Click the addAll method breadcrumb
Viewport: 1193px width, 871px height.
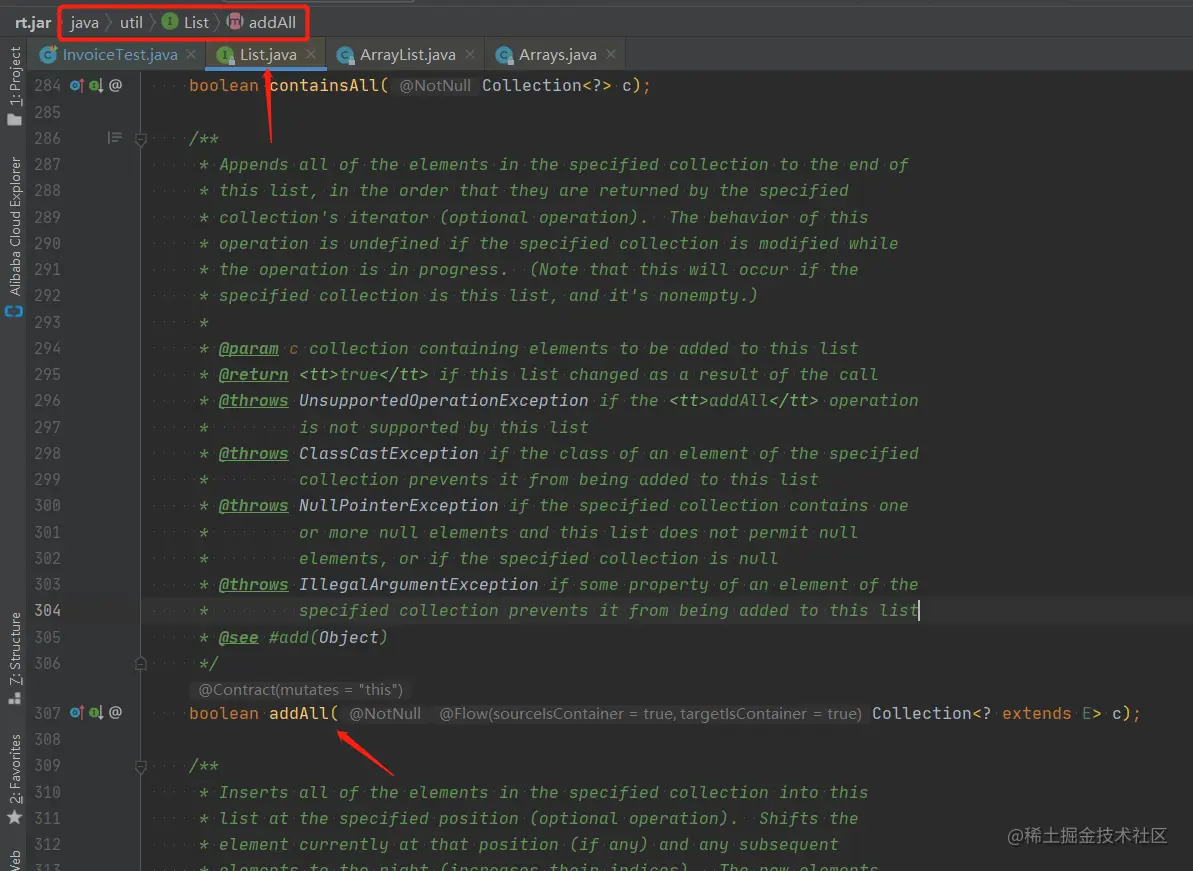[x=262, y=23]
